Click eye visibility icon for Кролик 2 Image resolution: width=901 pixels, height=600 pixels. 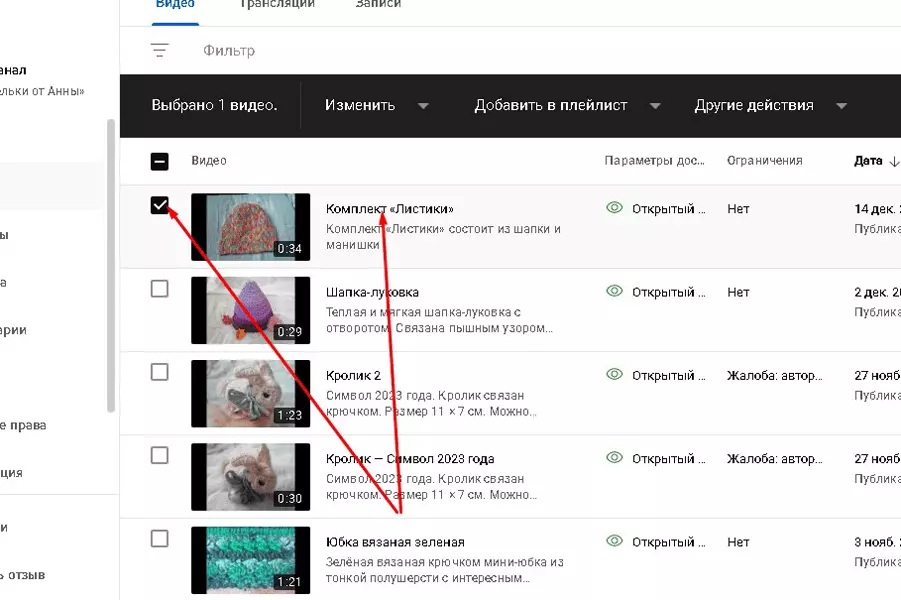[x=614, y=374]
